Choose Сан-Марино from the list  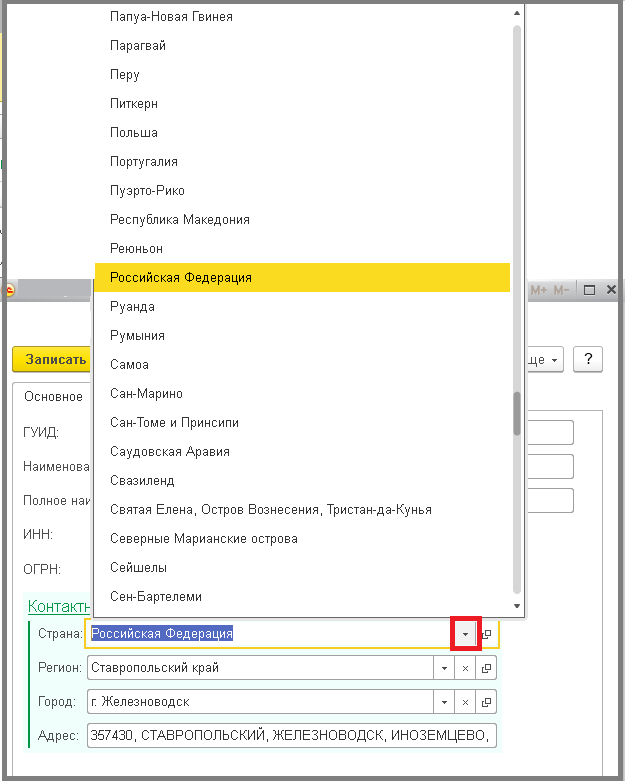302,393
